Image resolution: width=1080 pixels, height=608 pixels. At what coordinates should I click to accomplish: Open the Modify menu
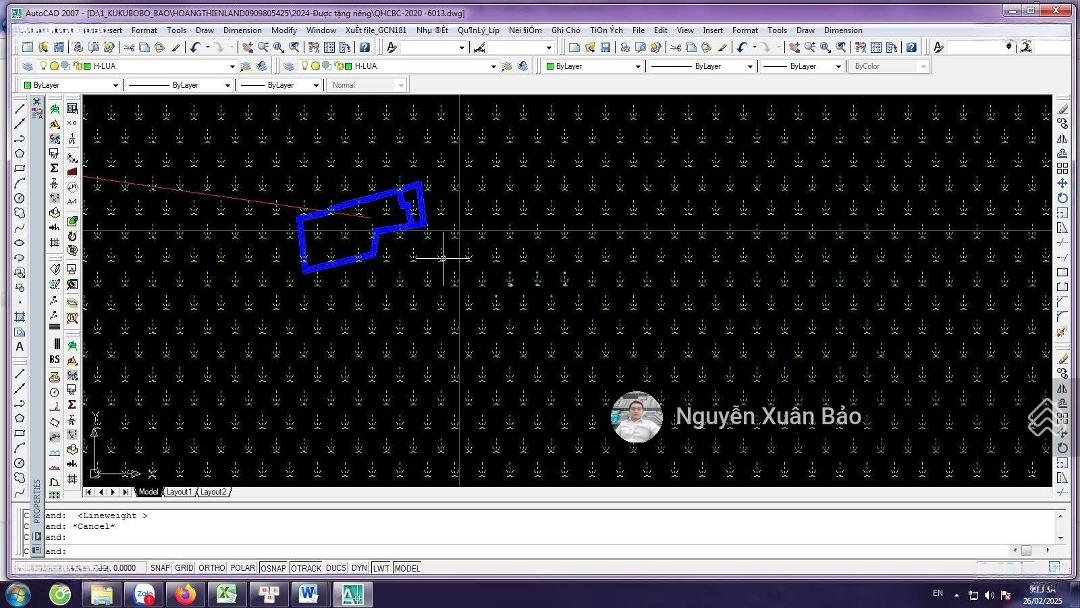point(284,30)
